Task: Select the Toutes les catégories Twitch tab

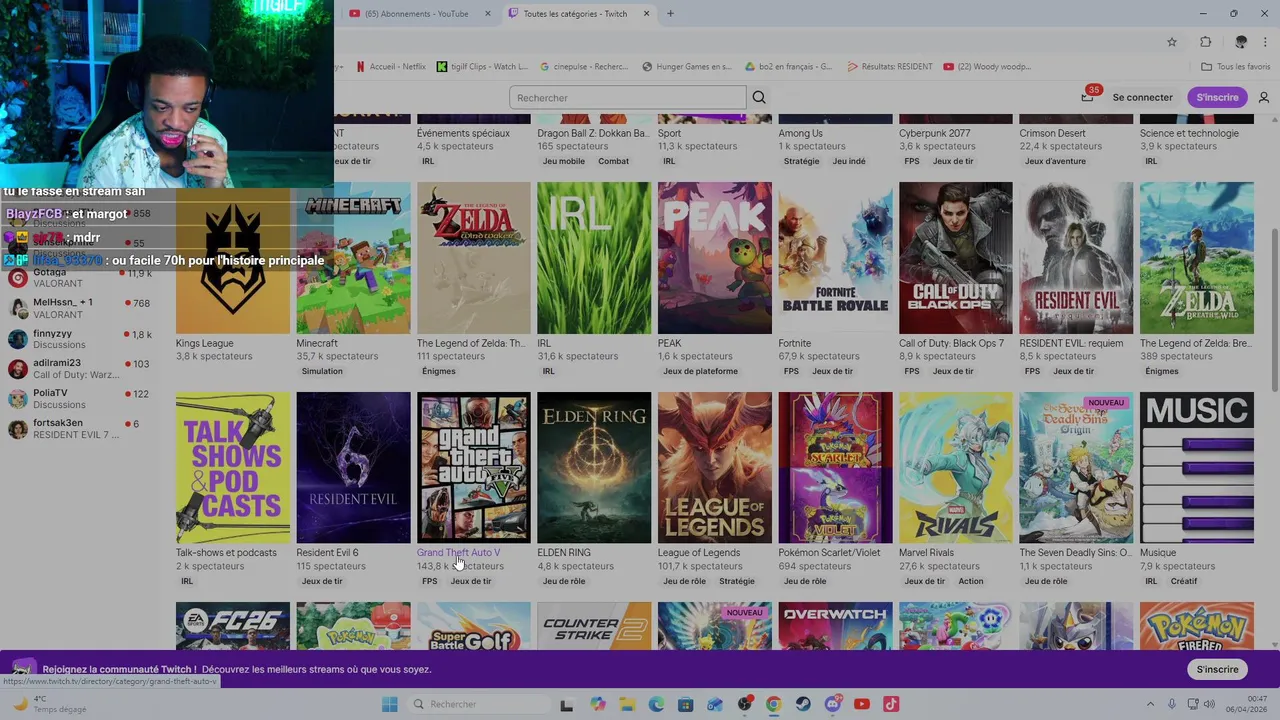Action: (x=575, y=13)
